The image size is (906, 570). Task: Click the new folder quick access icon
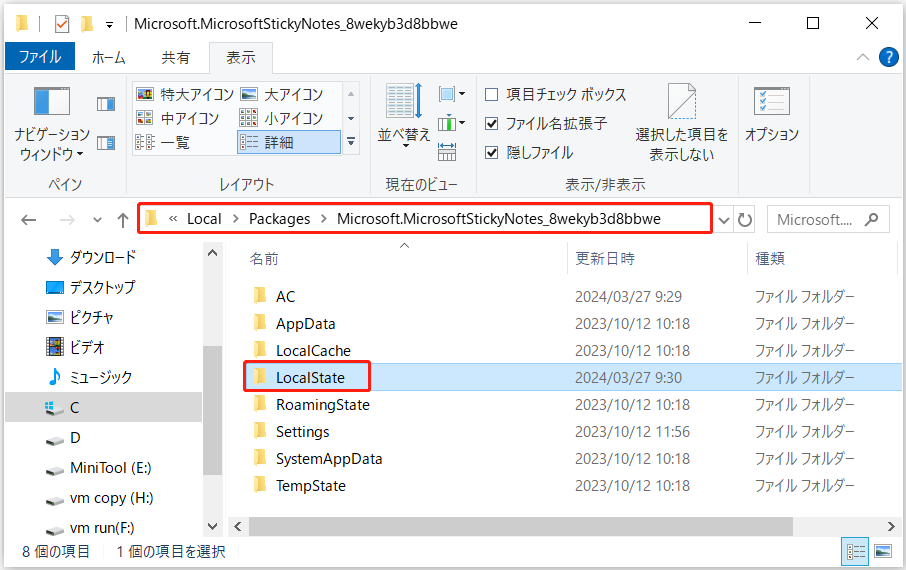coord(87,24)
